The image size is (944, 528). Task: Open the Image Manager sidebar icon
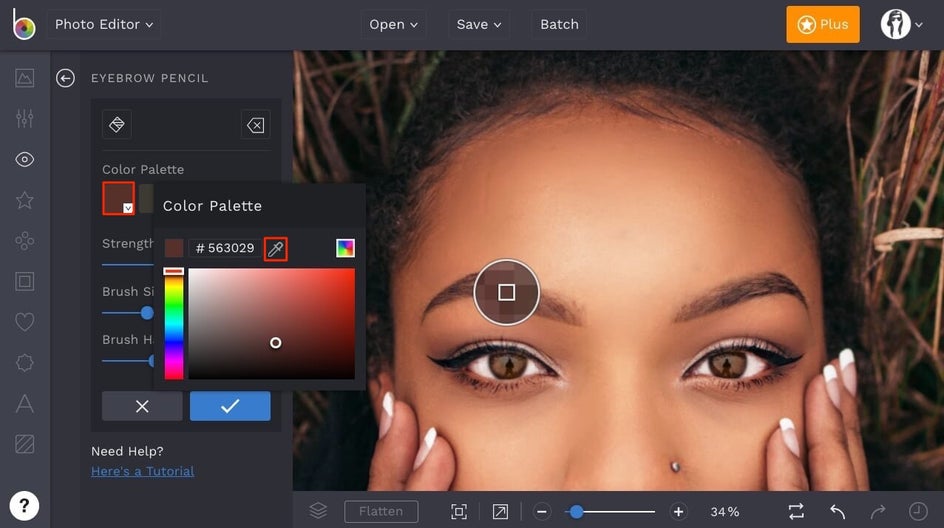point(25,78)
